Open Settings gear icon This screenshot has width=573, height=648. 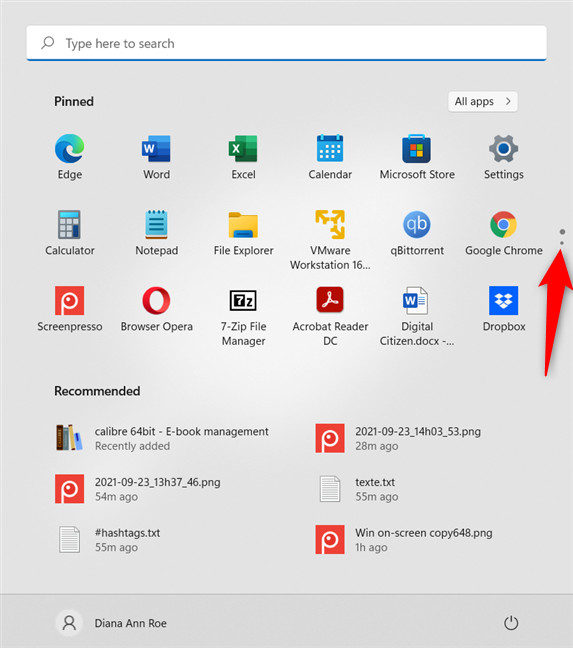[504, 157]
